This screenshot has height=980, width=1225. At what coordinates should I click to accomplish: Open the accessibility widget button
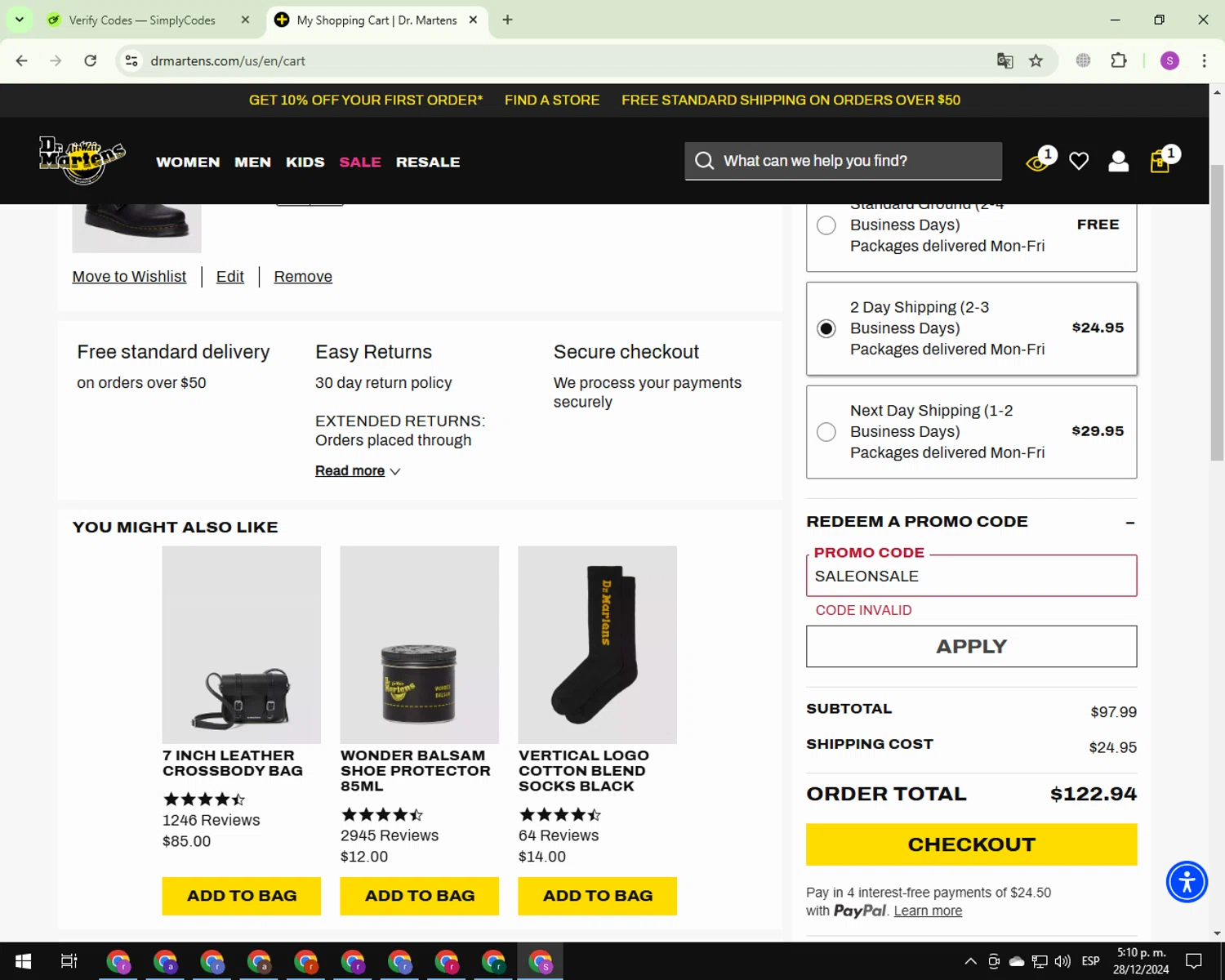[1187, 882]
